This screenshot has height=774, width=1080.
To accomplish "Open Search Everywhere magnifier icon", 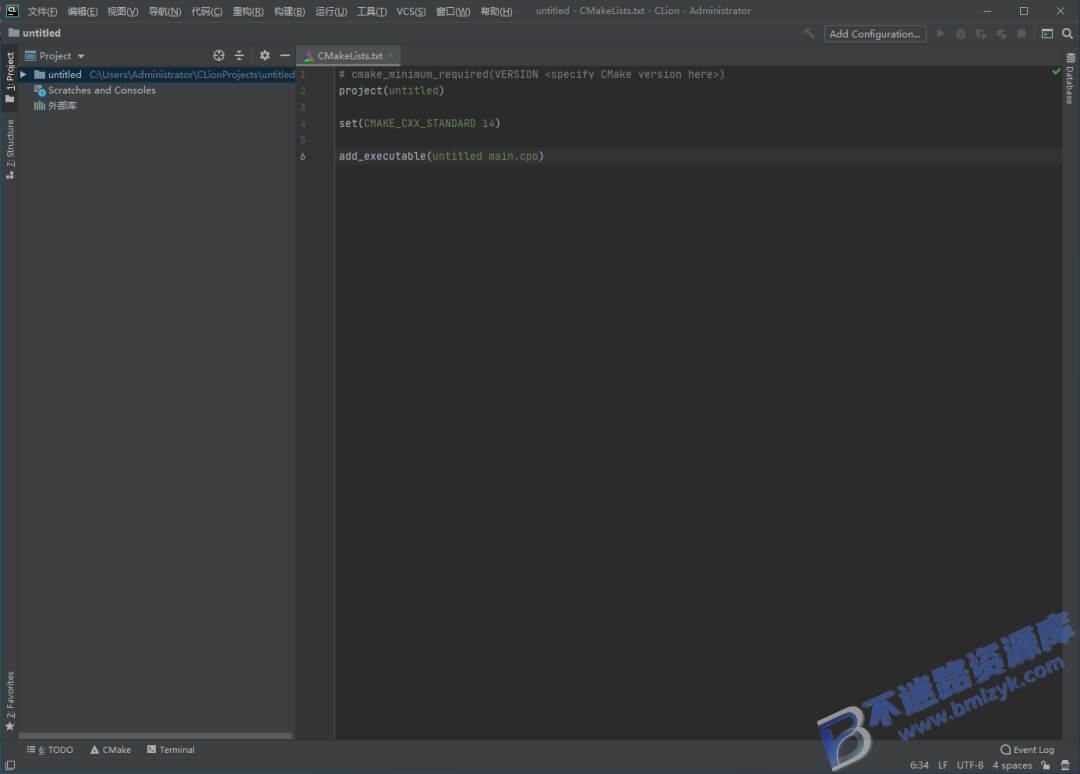I will (x=1067, y=34).
